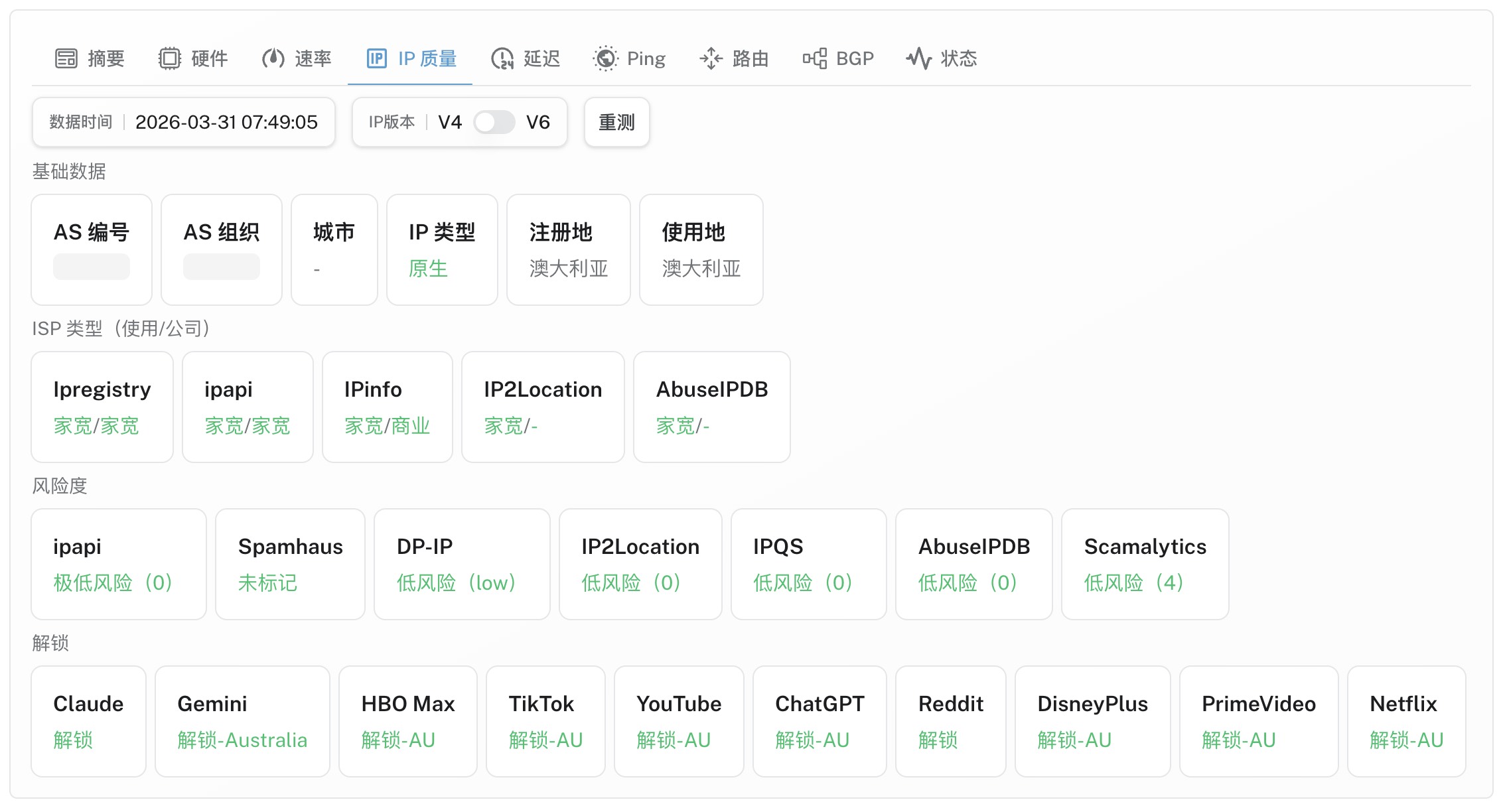Screen dimensions: 1505x812
Task: Click the V4 label beside the switch
Action: pyautogui.click(x=450, y=122)
